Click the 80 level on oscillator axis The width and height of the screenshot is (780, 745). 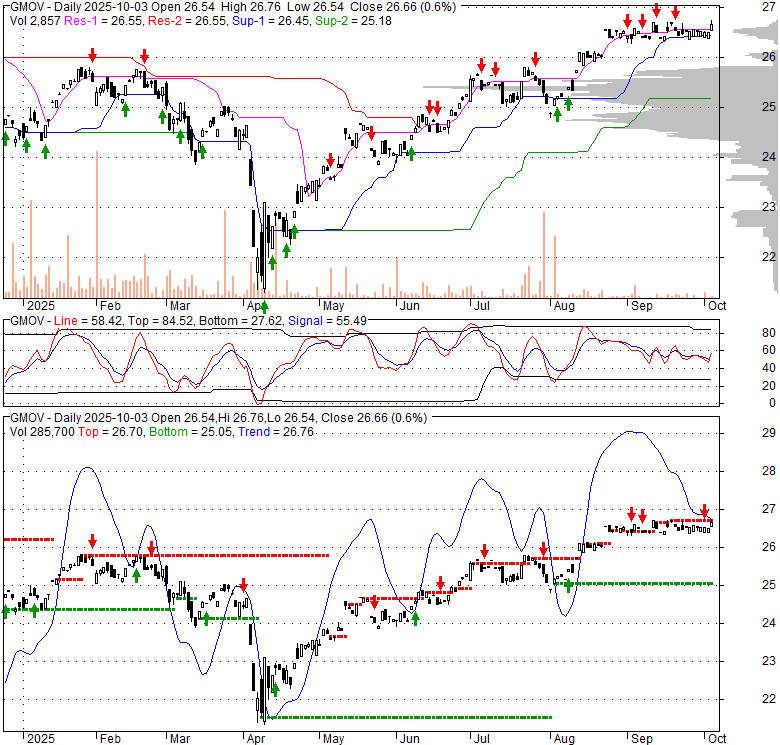[769, 333]
